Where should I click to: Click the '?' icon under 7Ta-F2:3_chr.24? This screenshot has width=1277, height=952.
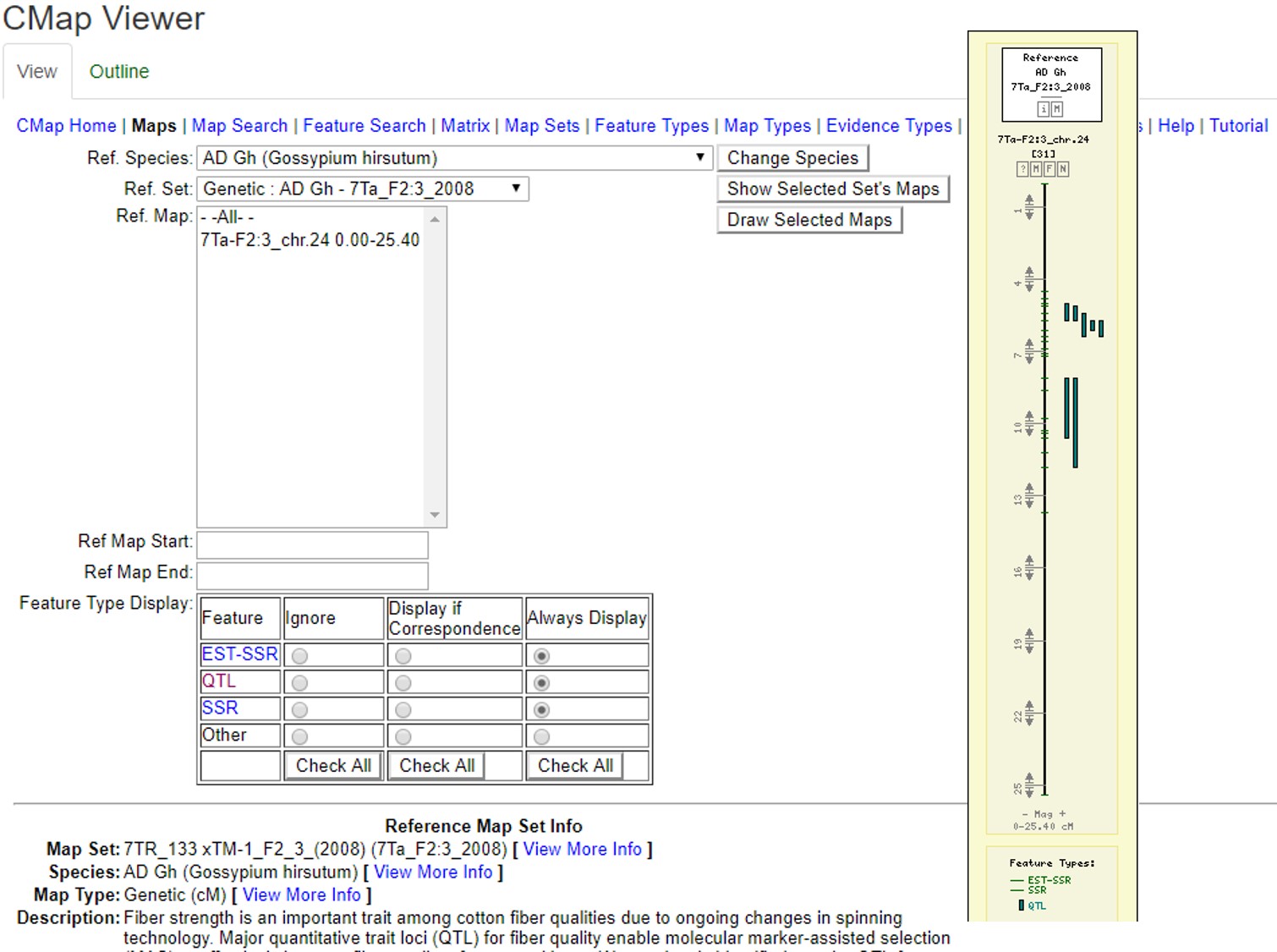[x=1022, y=169]
